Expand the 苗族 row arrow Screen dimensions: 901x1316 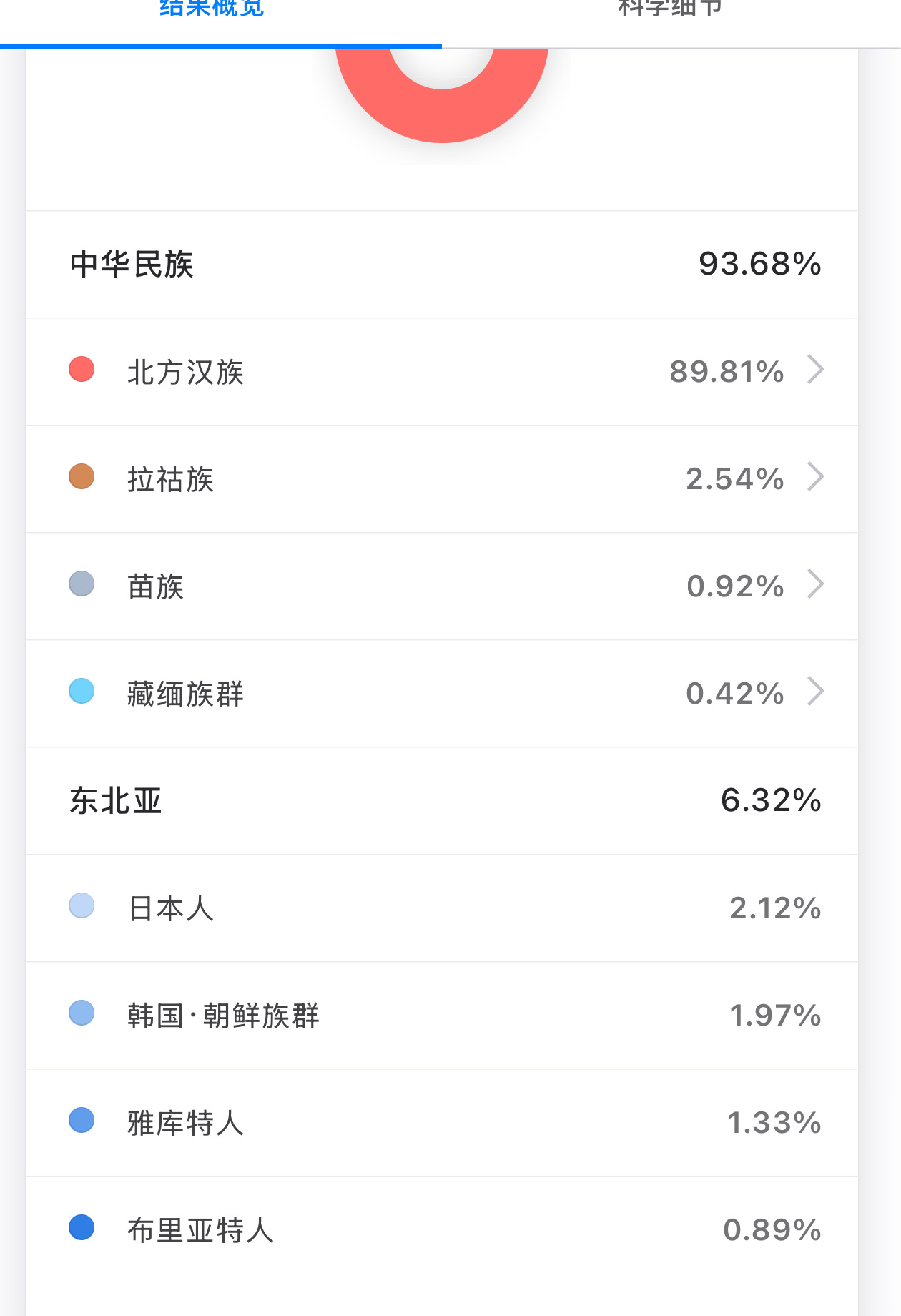pos(815,585)
